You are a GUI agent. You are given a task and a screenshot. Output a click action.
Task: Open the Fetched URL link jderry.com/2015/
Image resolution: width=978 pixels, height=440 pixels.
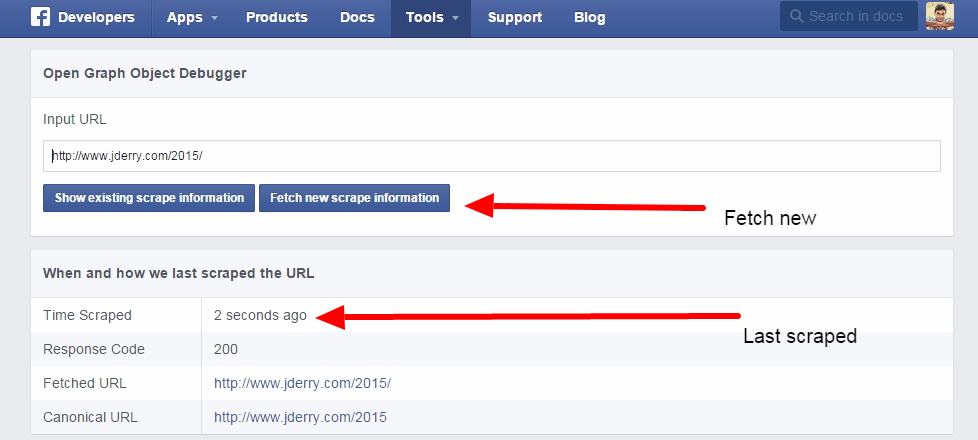303,383
